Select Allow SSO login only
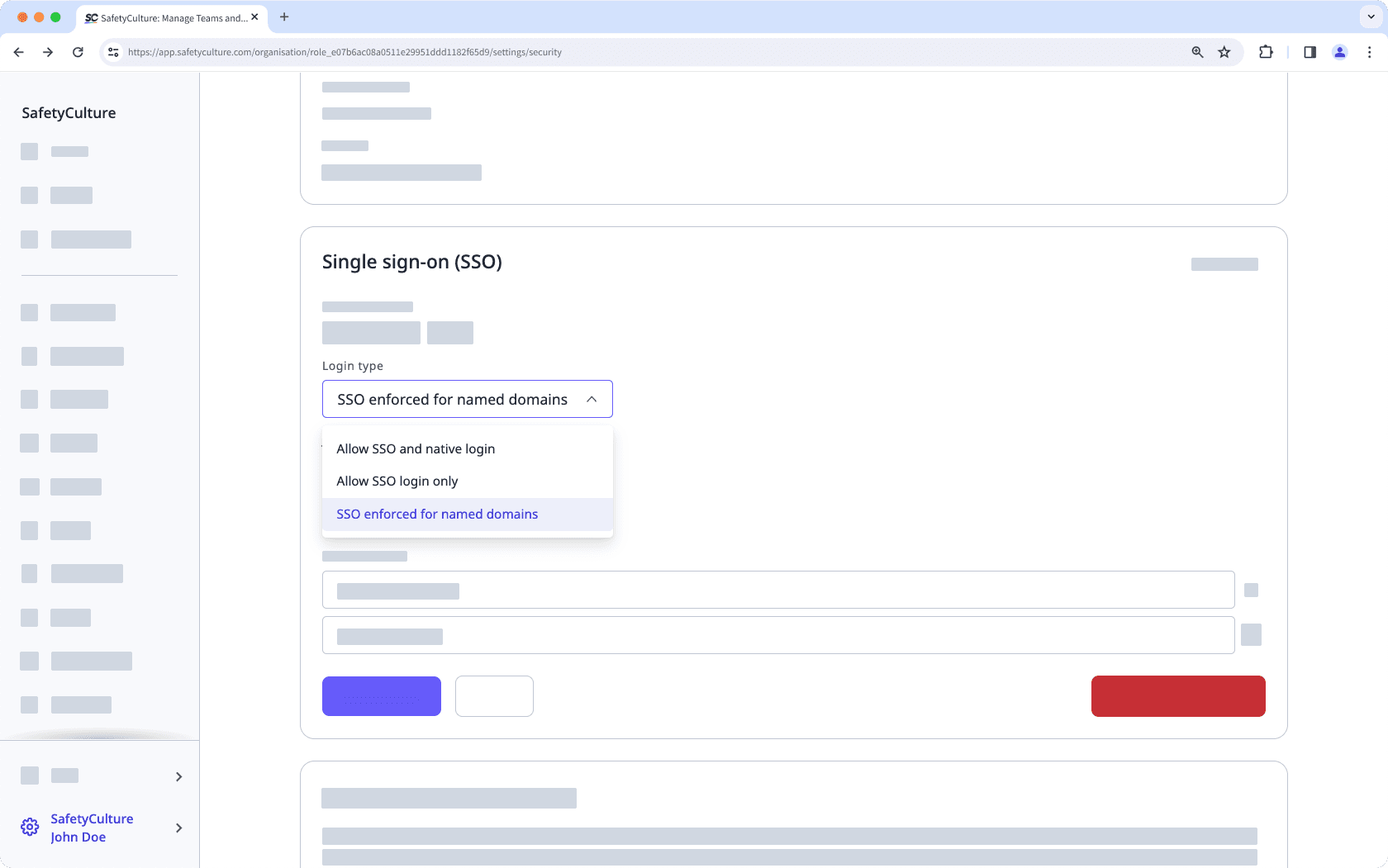The width and height of the screenshot is (1388, 868). [x=397, y=481]
